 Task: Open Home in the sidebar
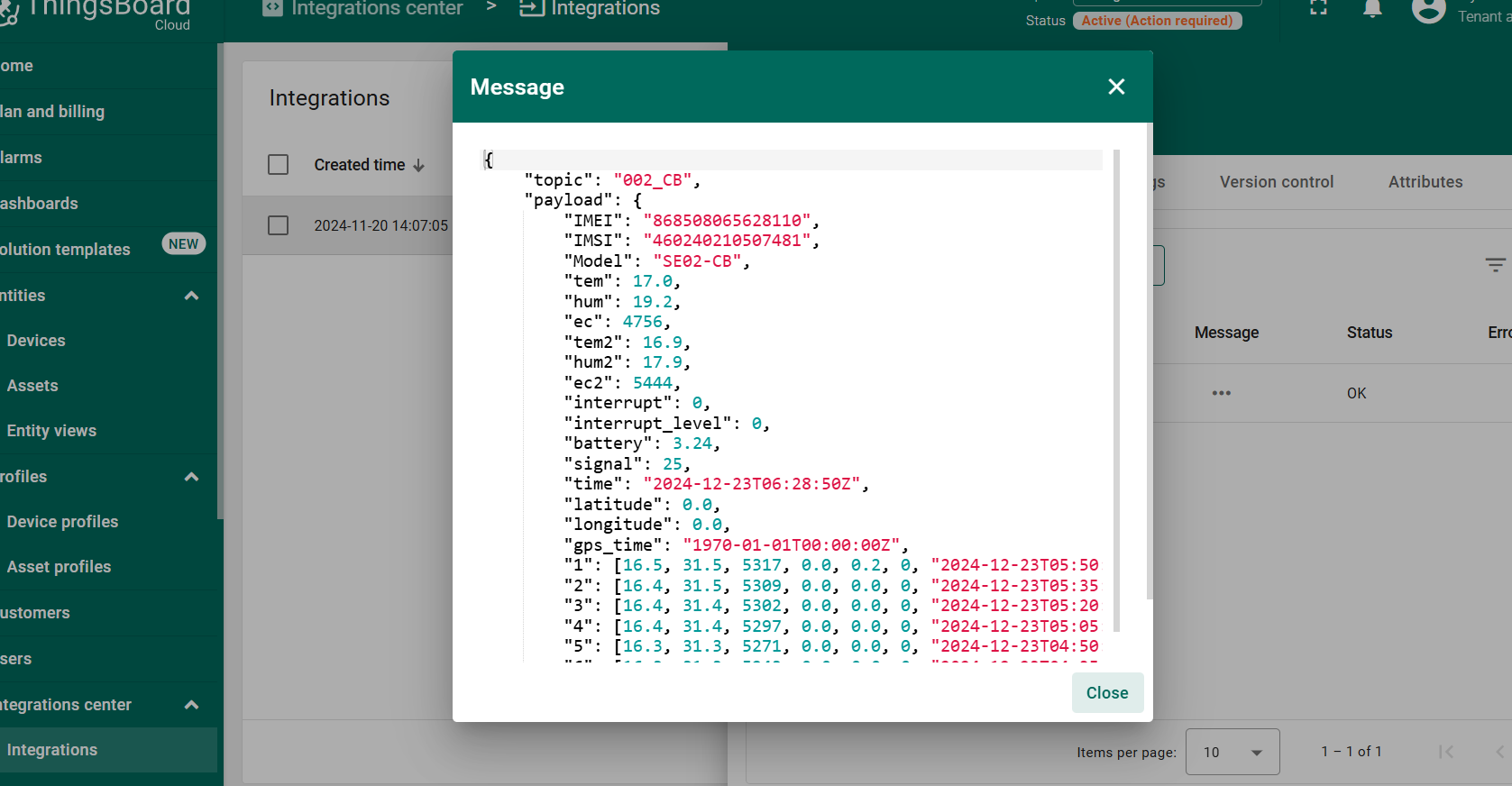point(108,66)
